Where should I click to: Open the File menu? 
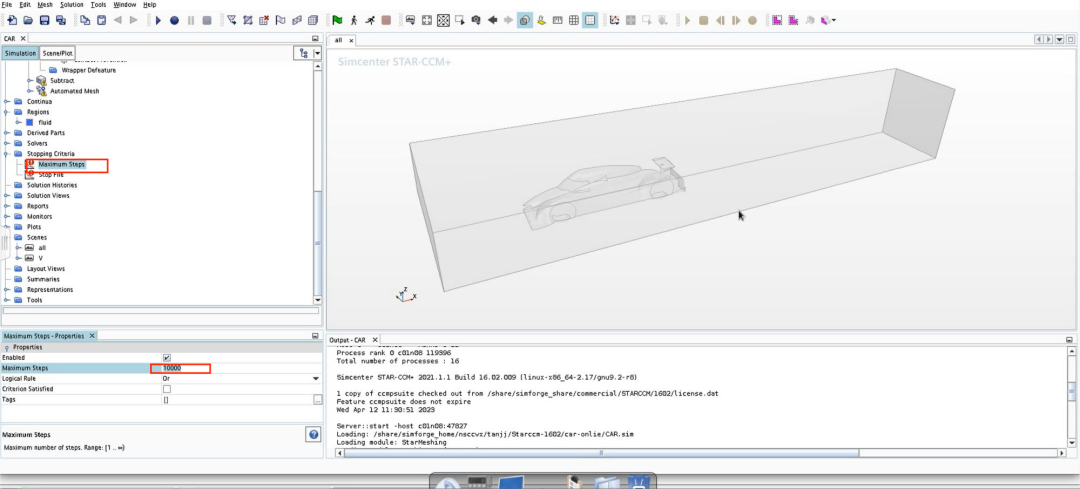pos(6,5)
